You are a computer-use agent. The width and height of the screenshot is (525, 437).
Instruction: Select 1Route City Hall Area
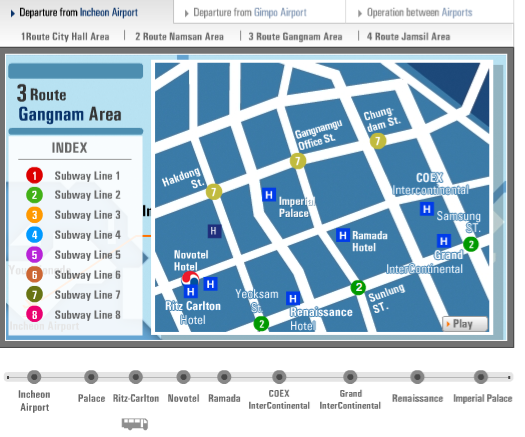pyautogui.click(x=65, y=36)
